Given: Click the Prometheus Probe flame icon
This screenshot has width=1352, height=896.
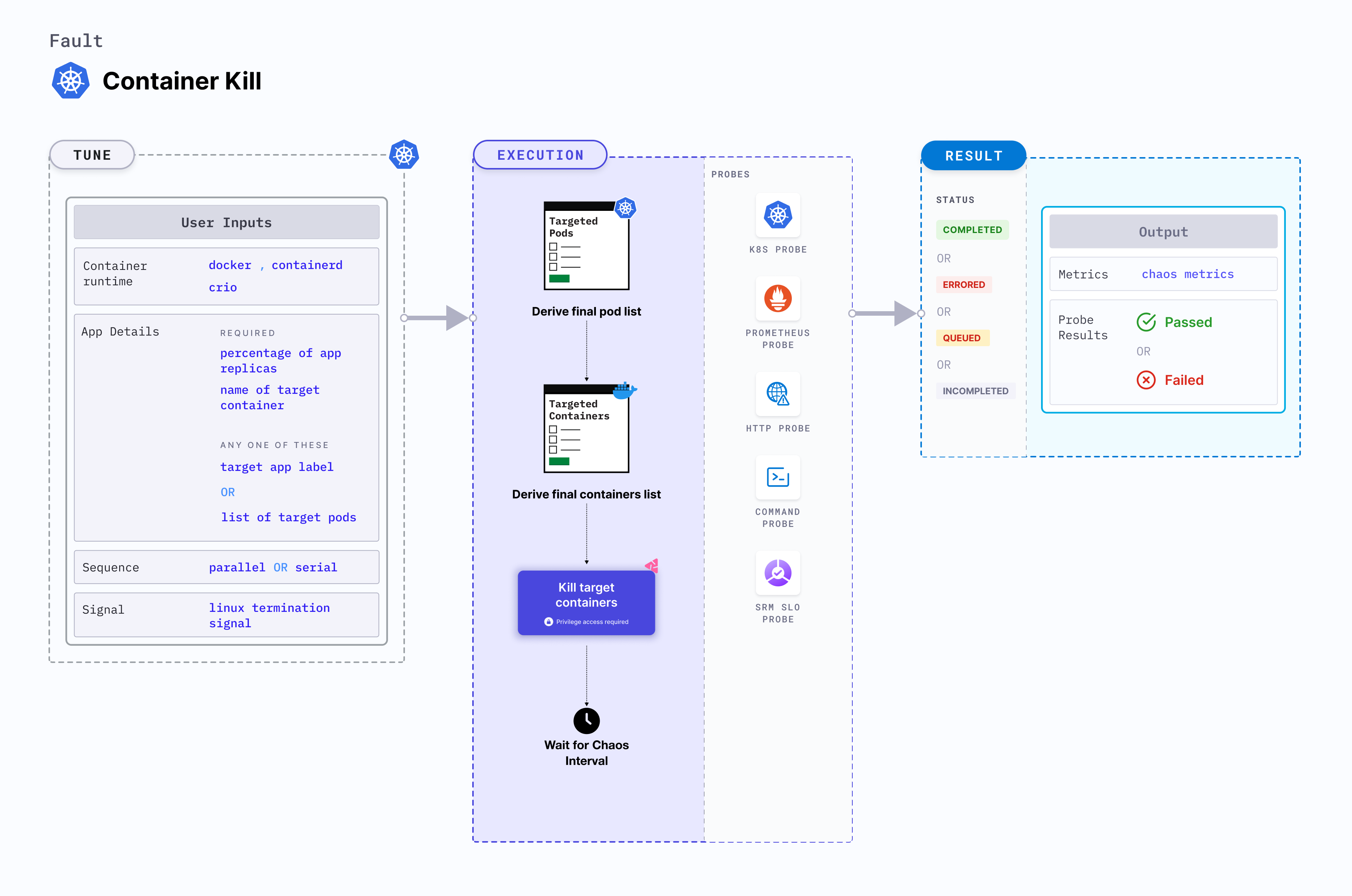Looking at the screenshot, I should [778, 299].
